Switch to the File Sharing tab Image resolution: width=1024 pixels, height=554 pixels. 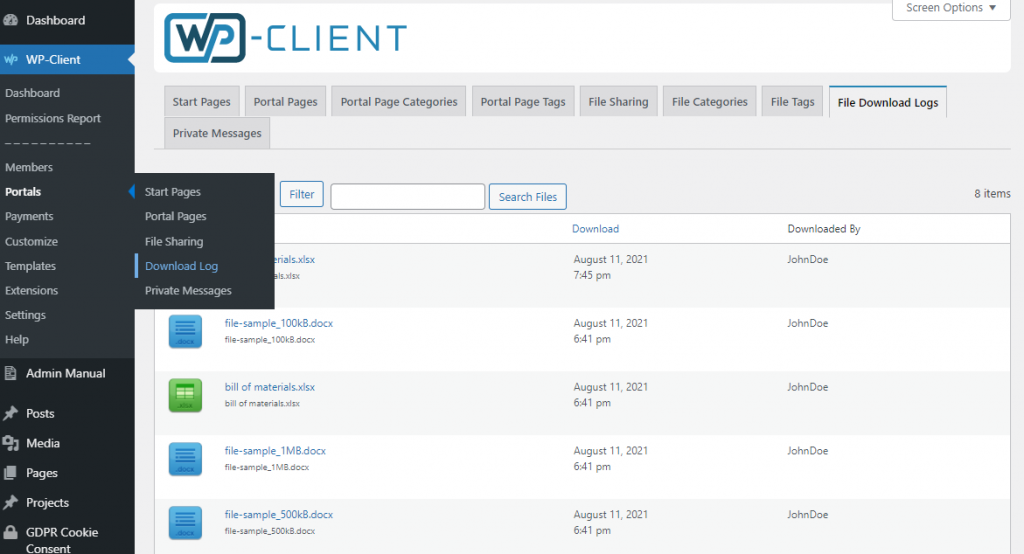pos(618,101)
